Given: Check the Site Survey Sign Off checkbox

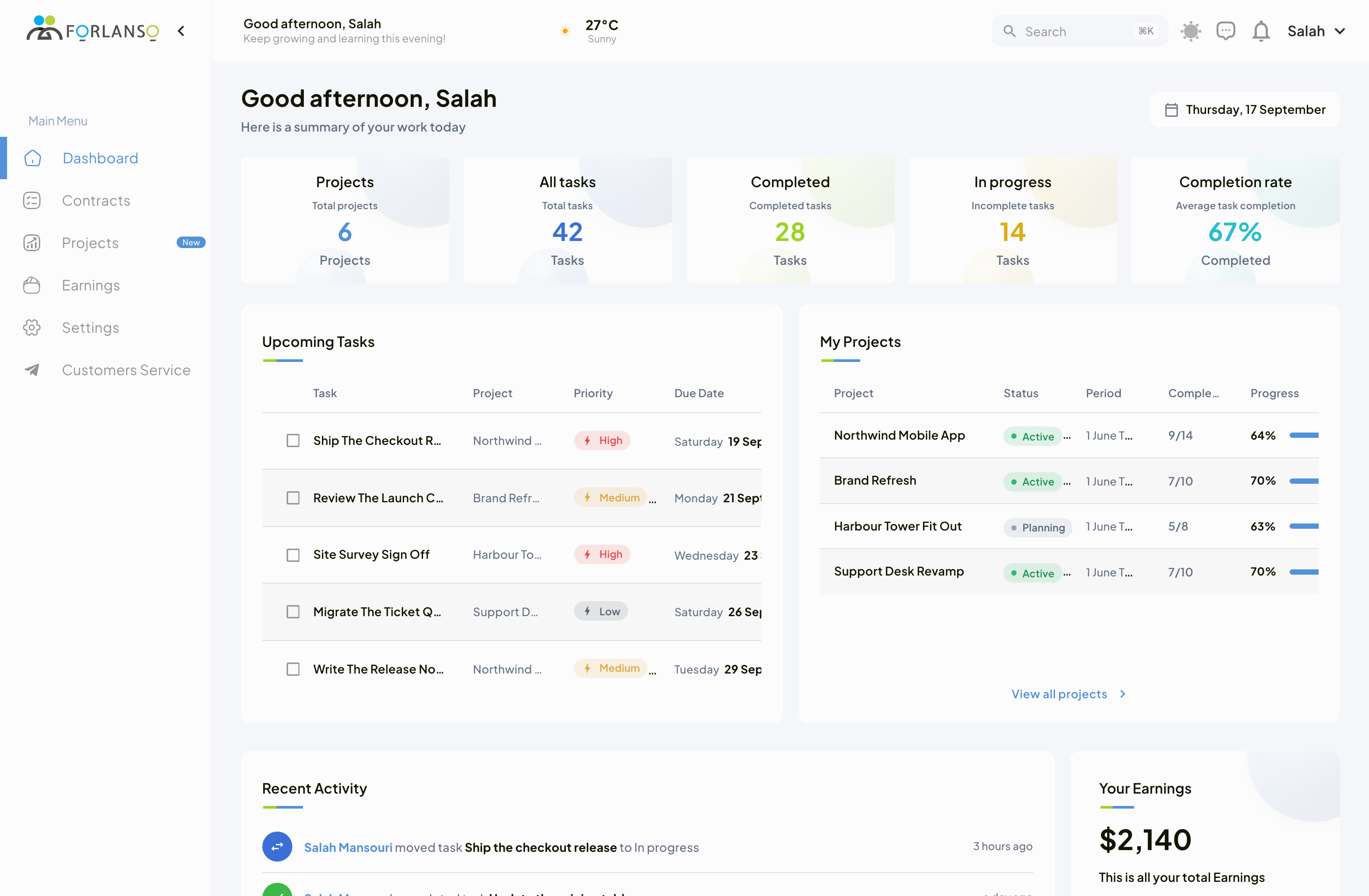Looking at the screenshot, I should [x=293, y=555].
